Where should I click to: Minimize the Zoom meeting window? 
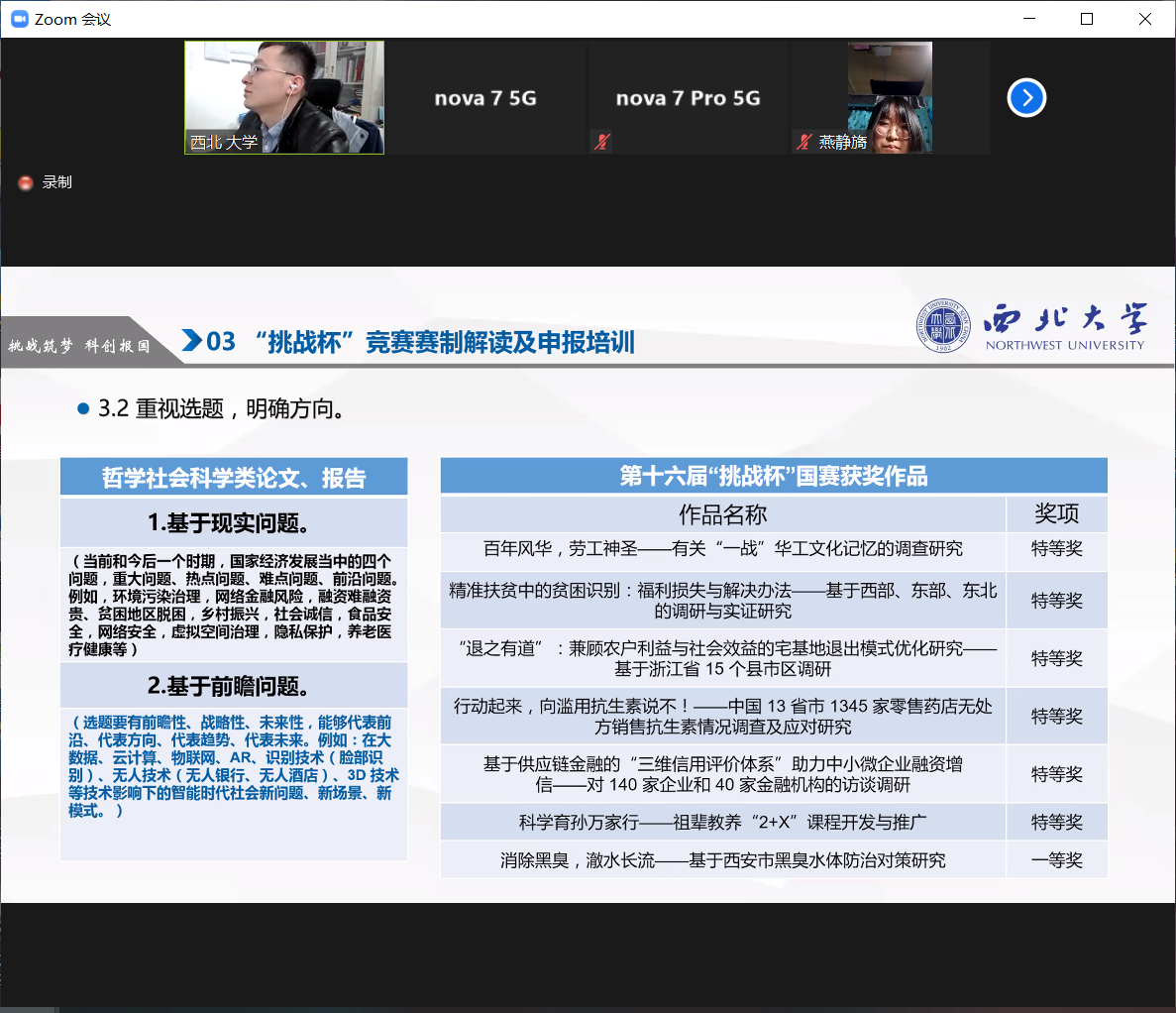point(1029,19)
